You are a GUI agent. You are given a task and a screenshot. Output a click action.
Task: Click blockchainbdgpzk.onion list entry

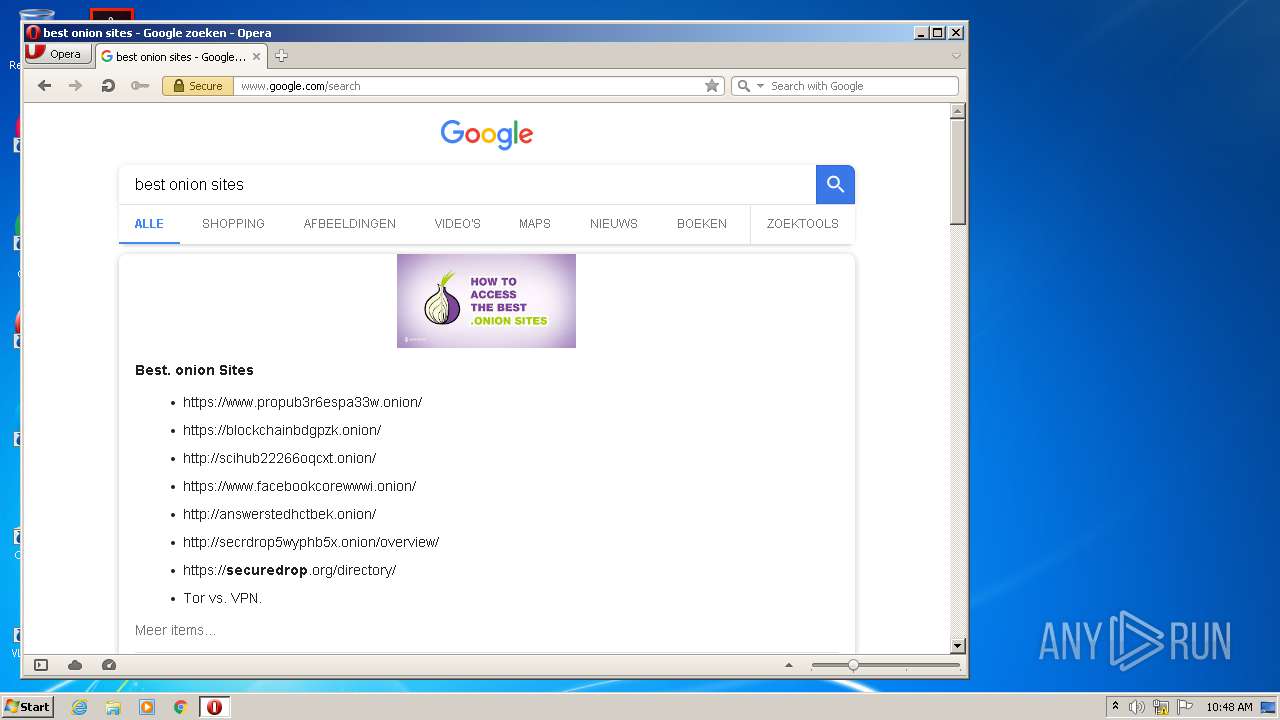tap(282, 430)
